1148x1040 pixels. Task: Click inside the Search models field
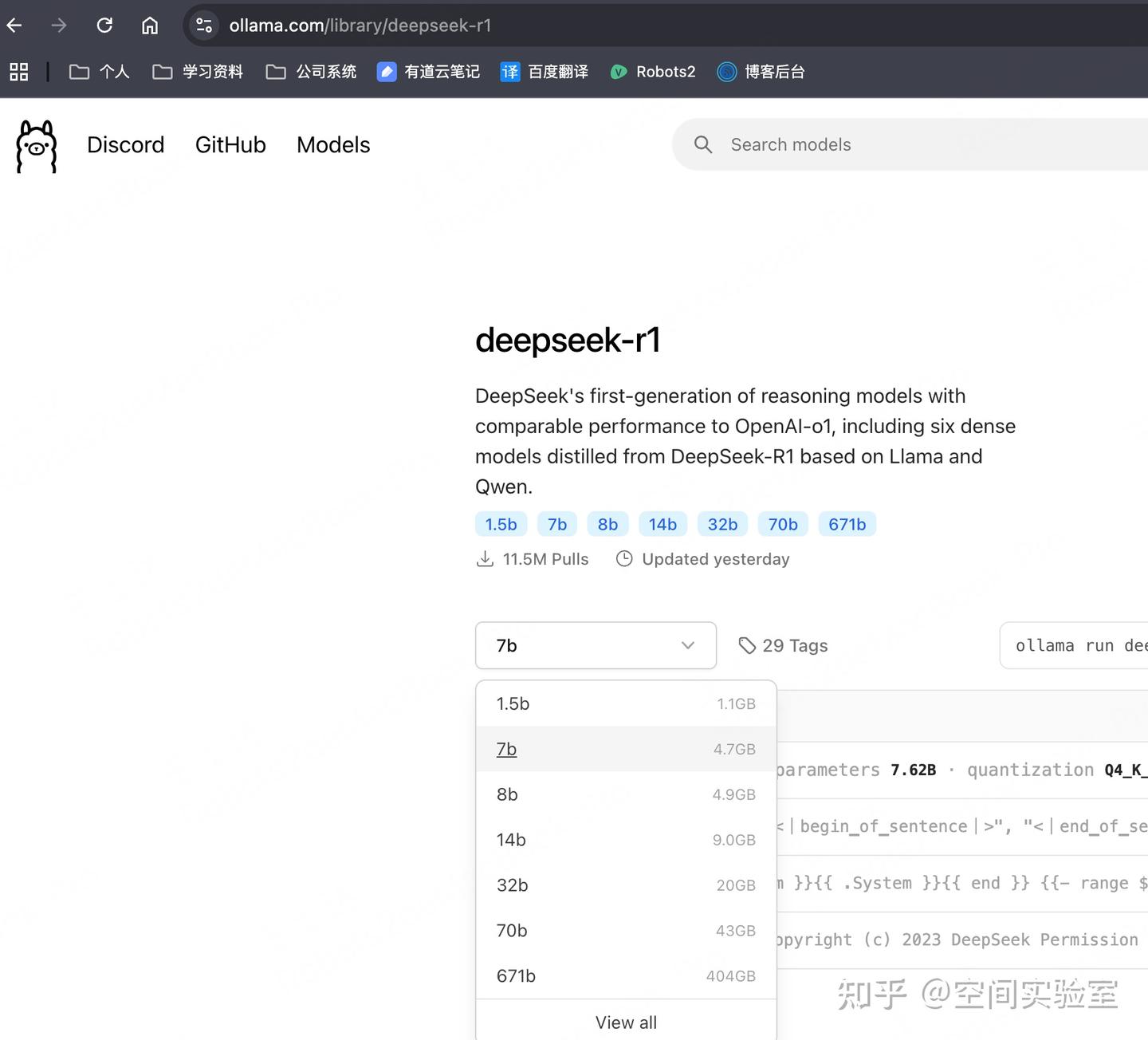pos(837,144)
